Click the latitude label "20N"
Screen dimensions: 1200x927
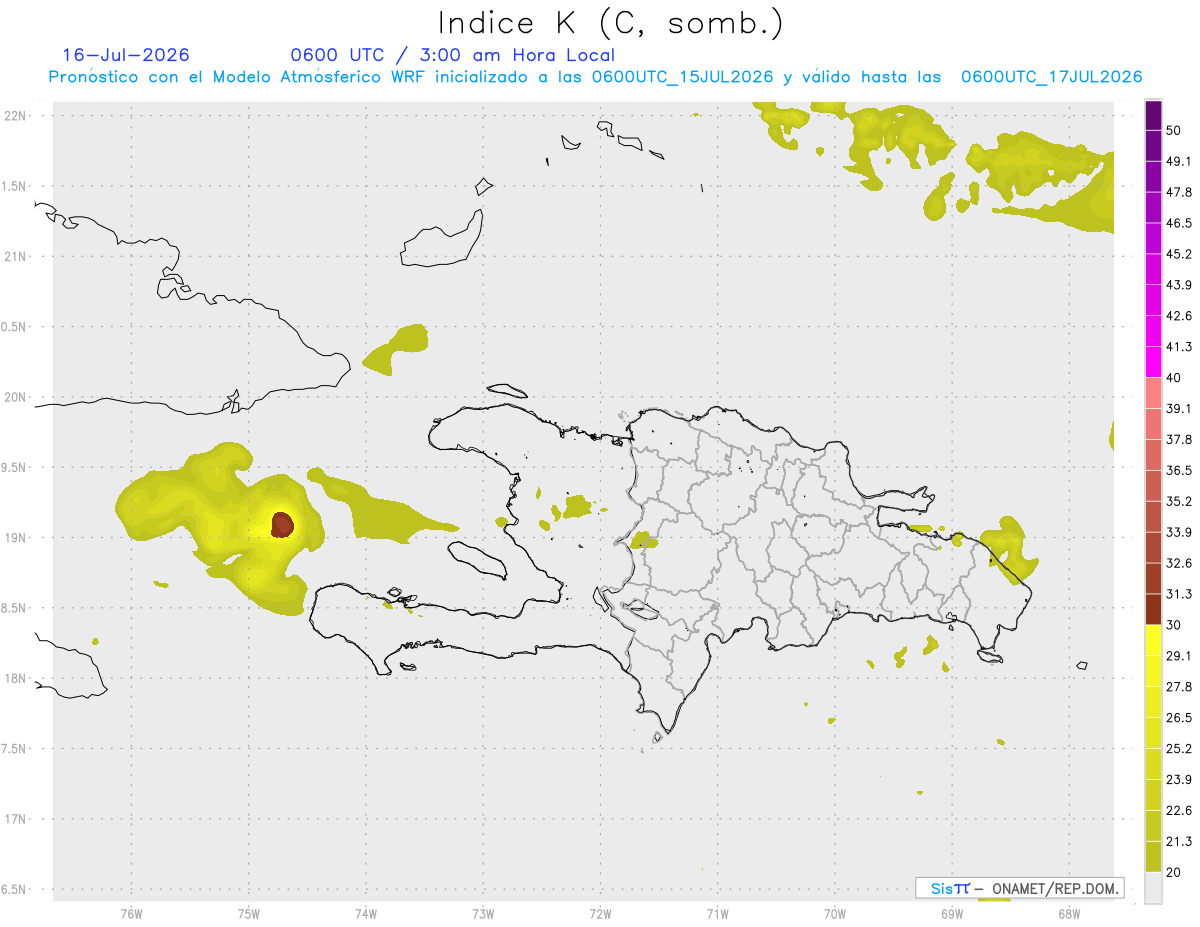tap(15, 397)
